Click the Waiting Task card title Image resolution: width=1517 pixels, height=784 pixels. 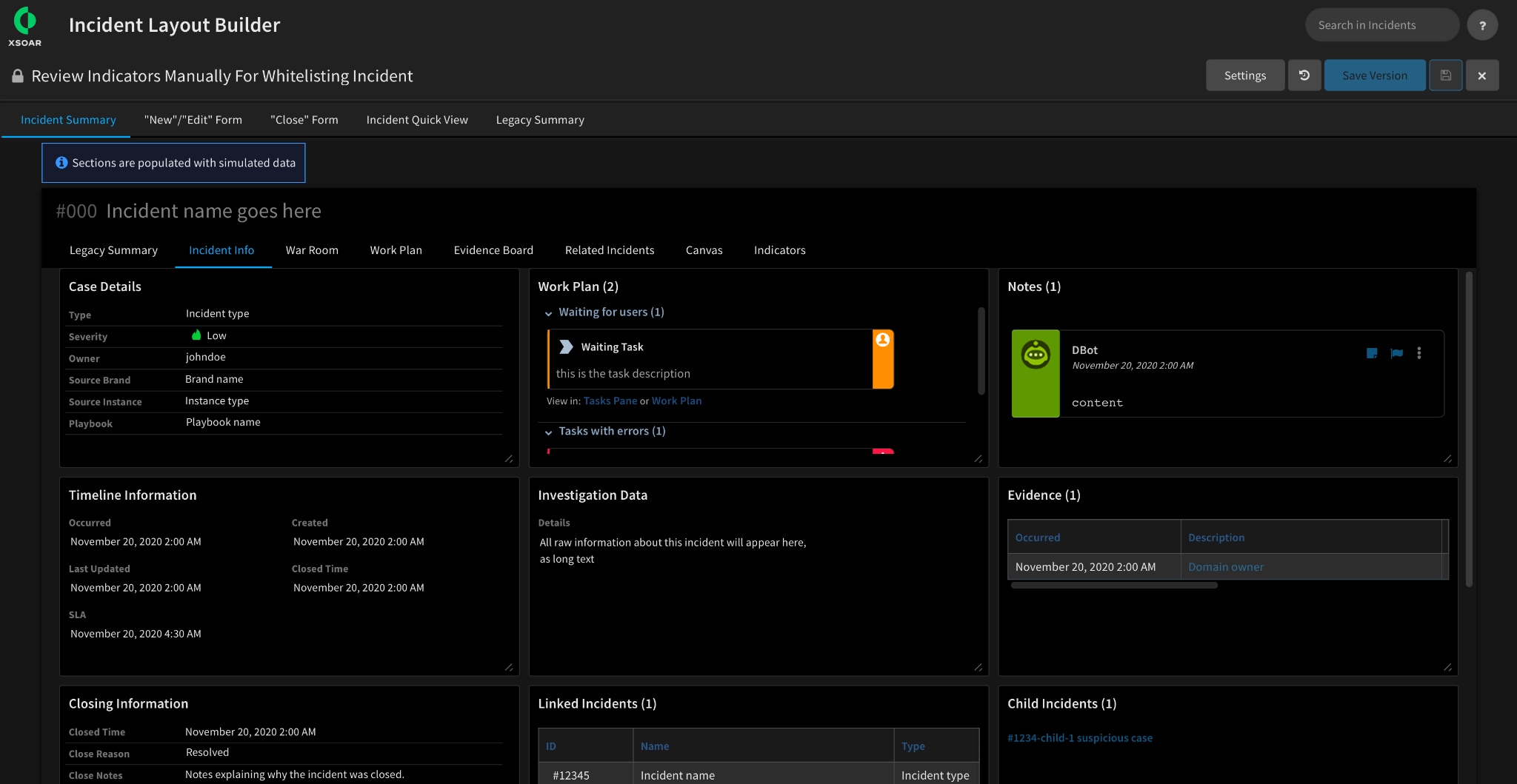click(612, 347)
